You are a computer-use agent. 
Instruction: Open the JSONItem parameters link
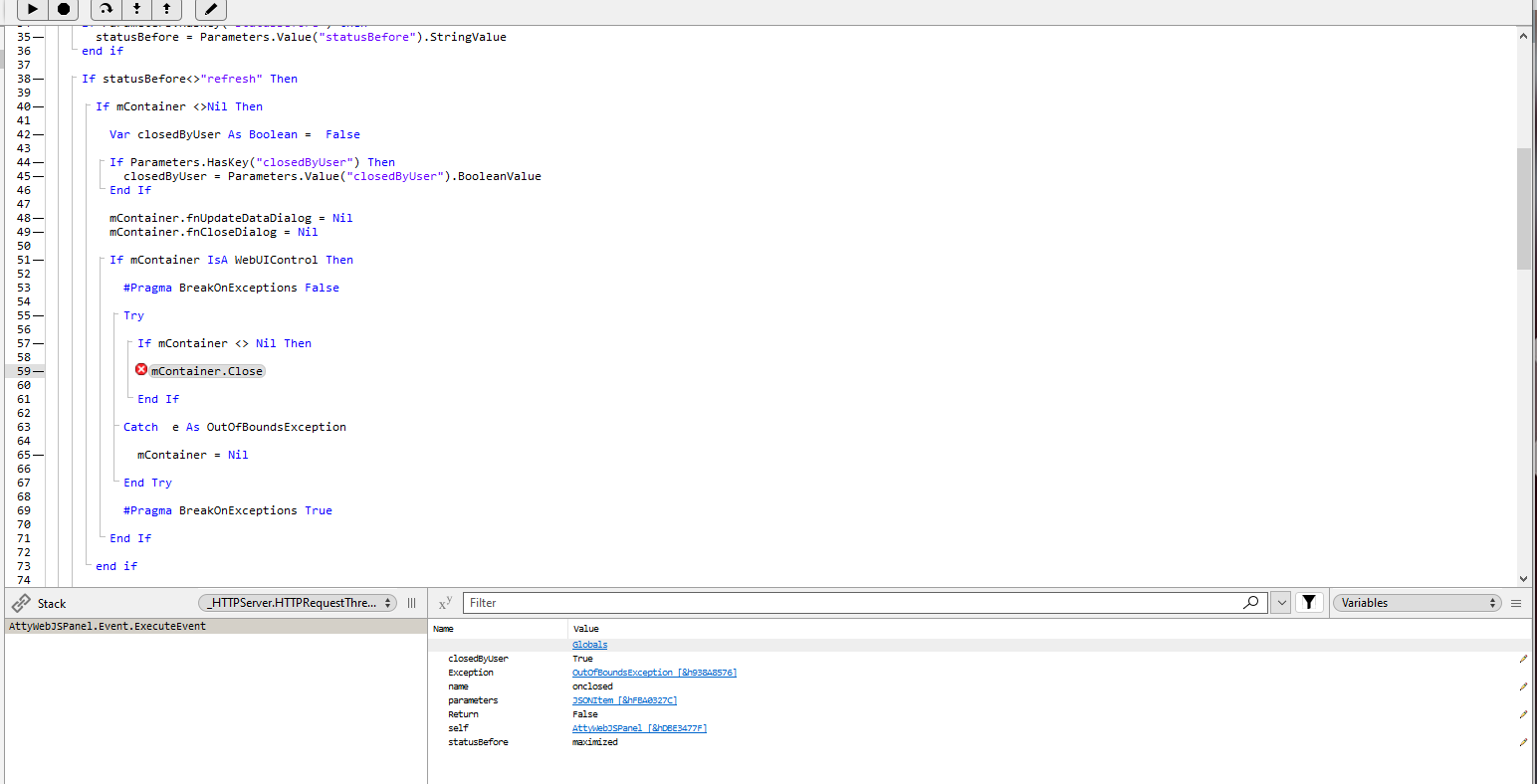click(x=624, y=700)
